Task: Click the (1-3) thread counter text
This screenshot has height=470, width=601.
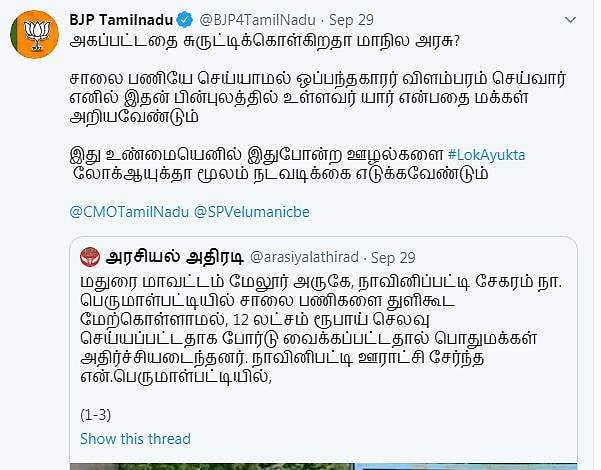Action: [98, 413]
